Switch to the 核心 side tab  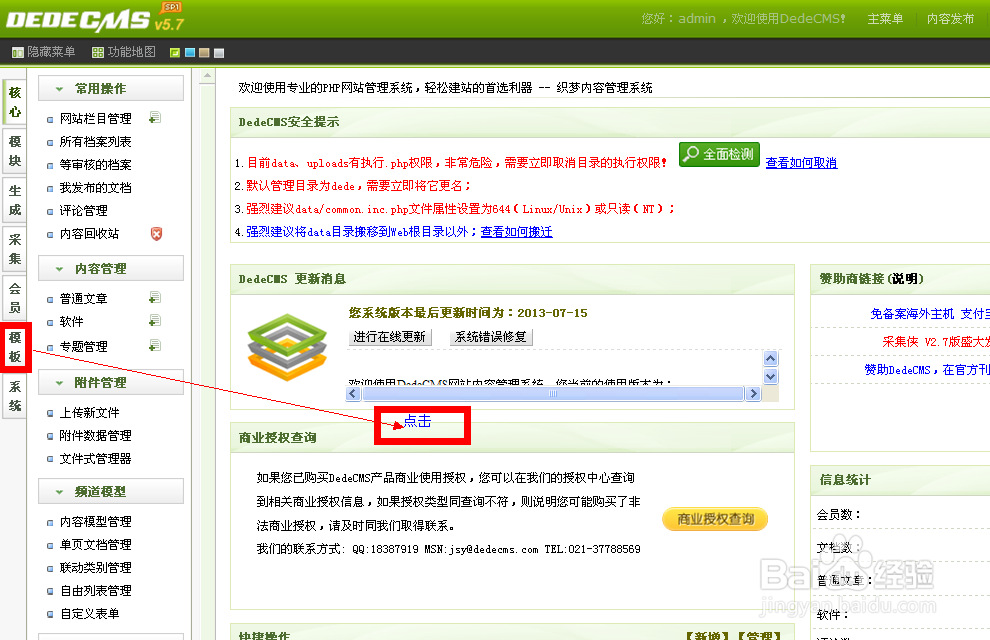(x=15, y=102)
